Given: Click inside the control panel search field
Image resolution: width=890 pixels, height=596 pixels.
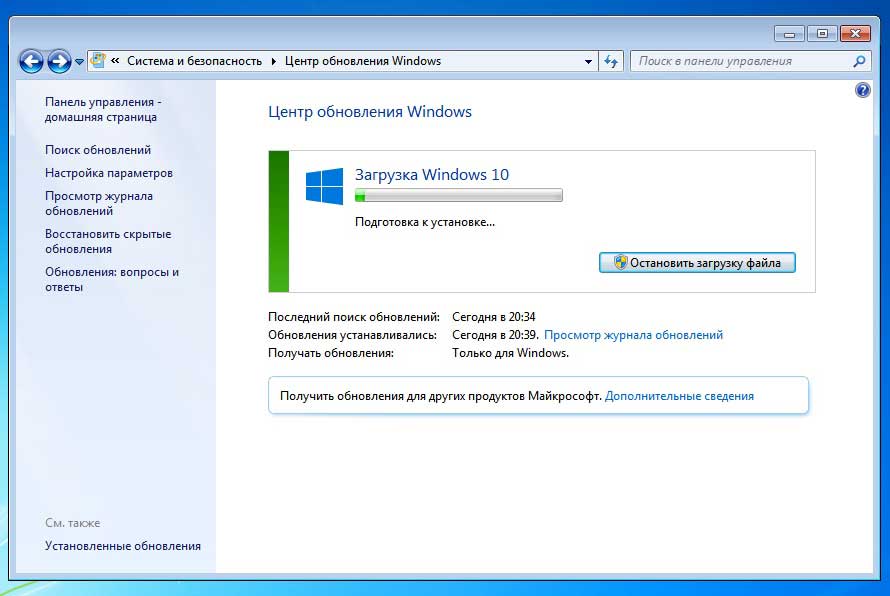Looking at the screenshot, I should 740,61.
